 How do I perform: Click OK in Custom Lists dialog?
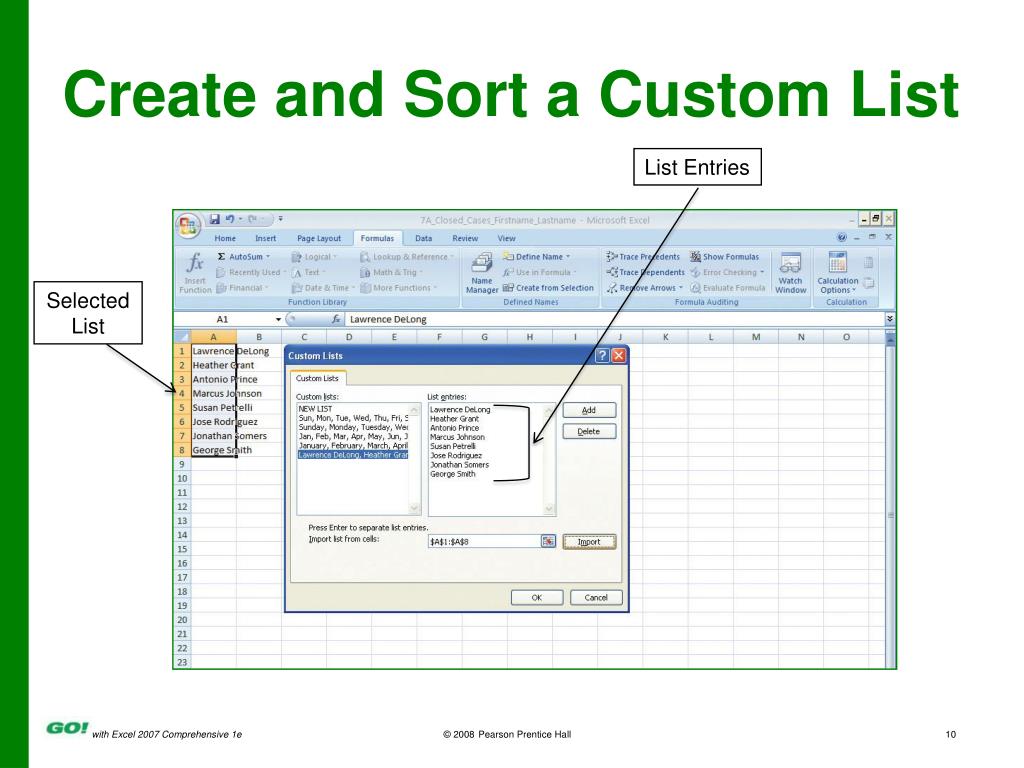(x=536, y=597)
